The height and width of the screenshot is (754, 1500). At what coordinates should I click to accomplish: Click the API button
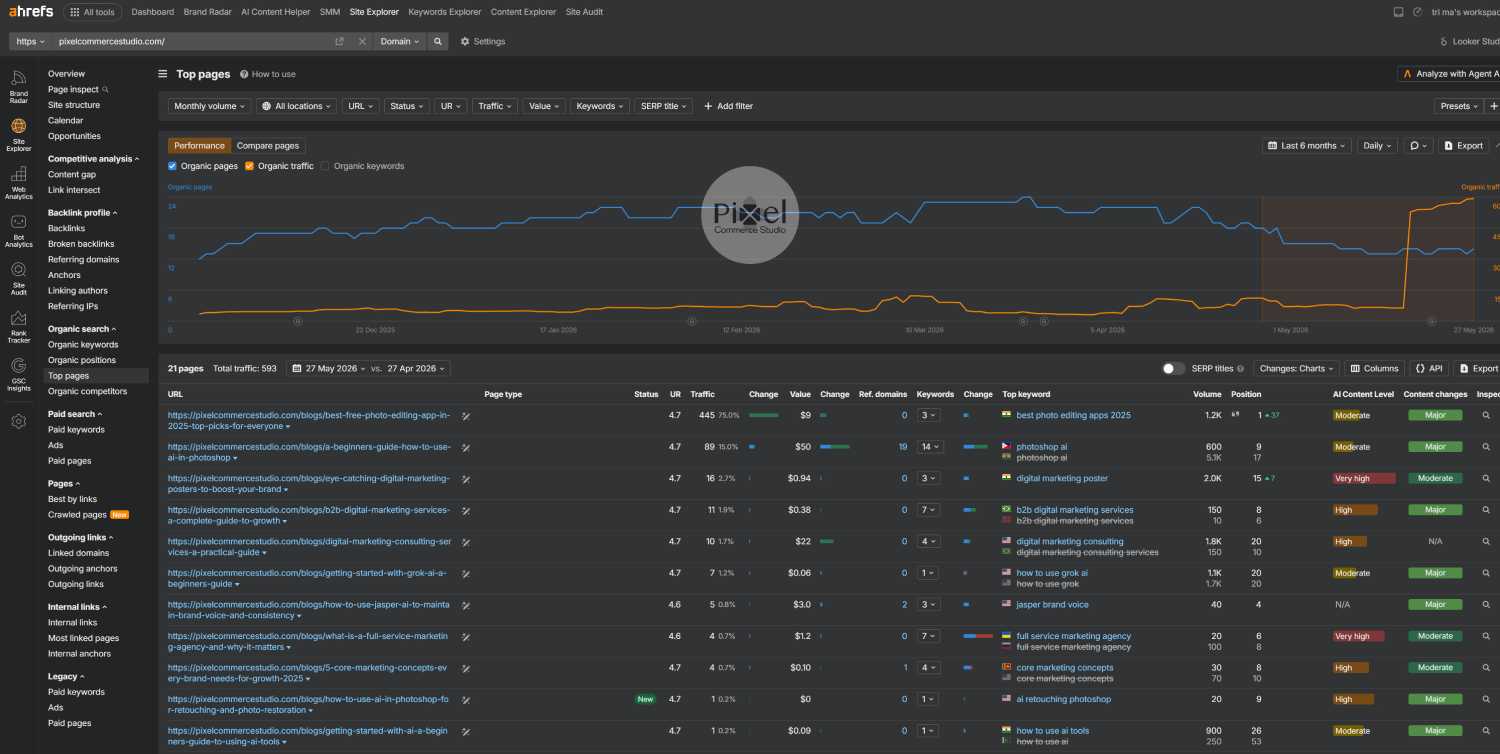coord(1429,368)
